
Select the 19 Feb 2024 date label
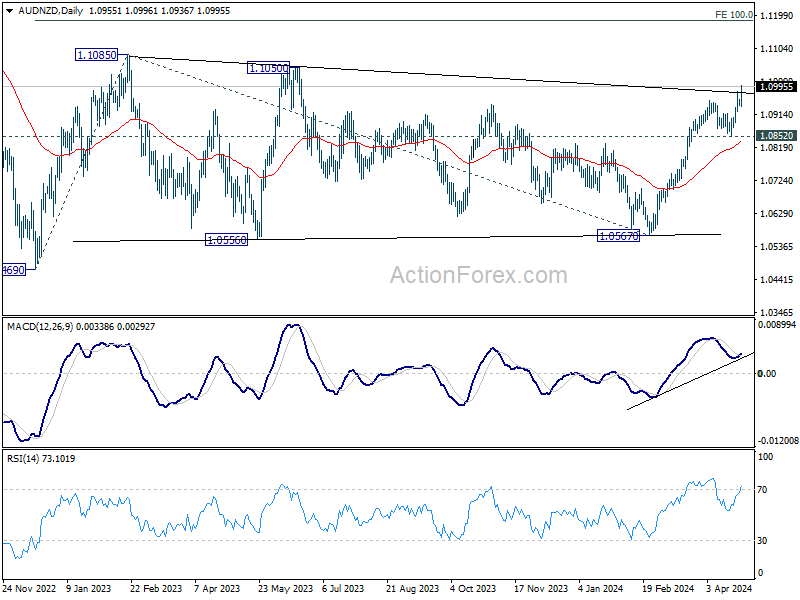(x=668, y=588)
